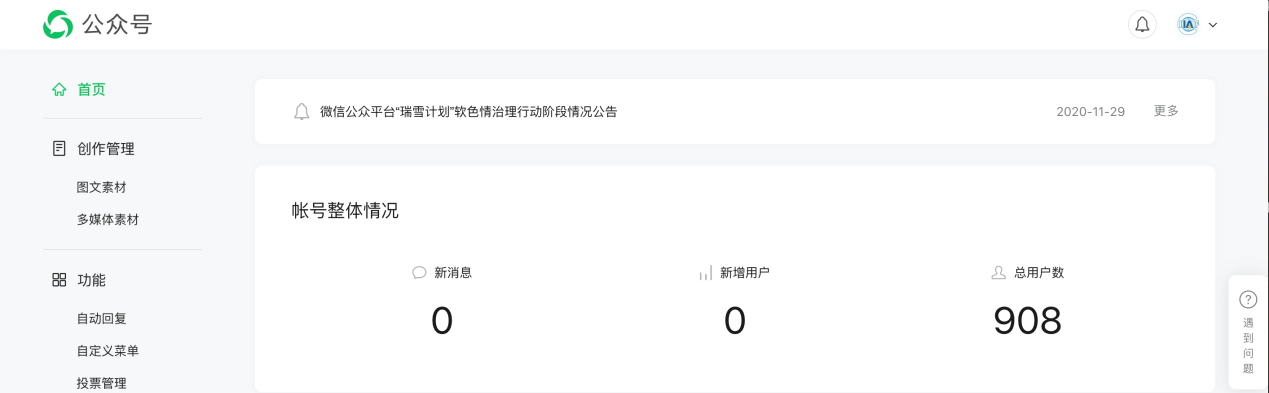Click the 功能 grid icon

pos(59,280)
